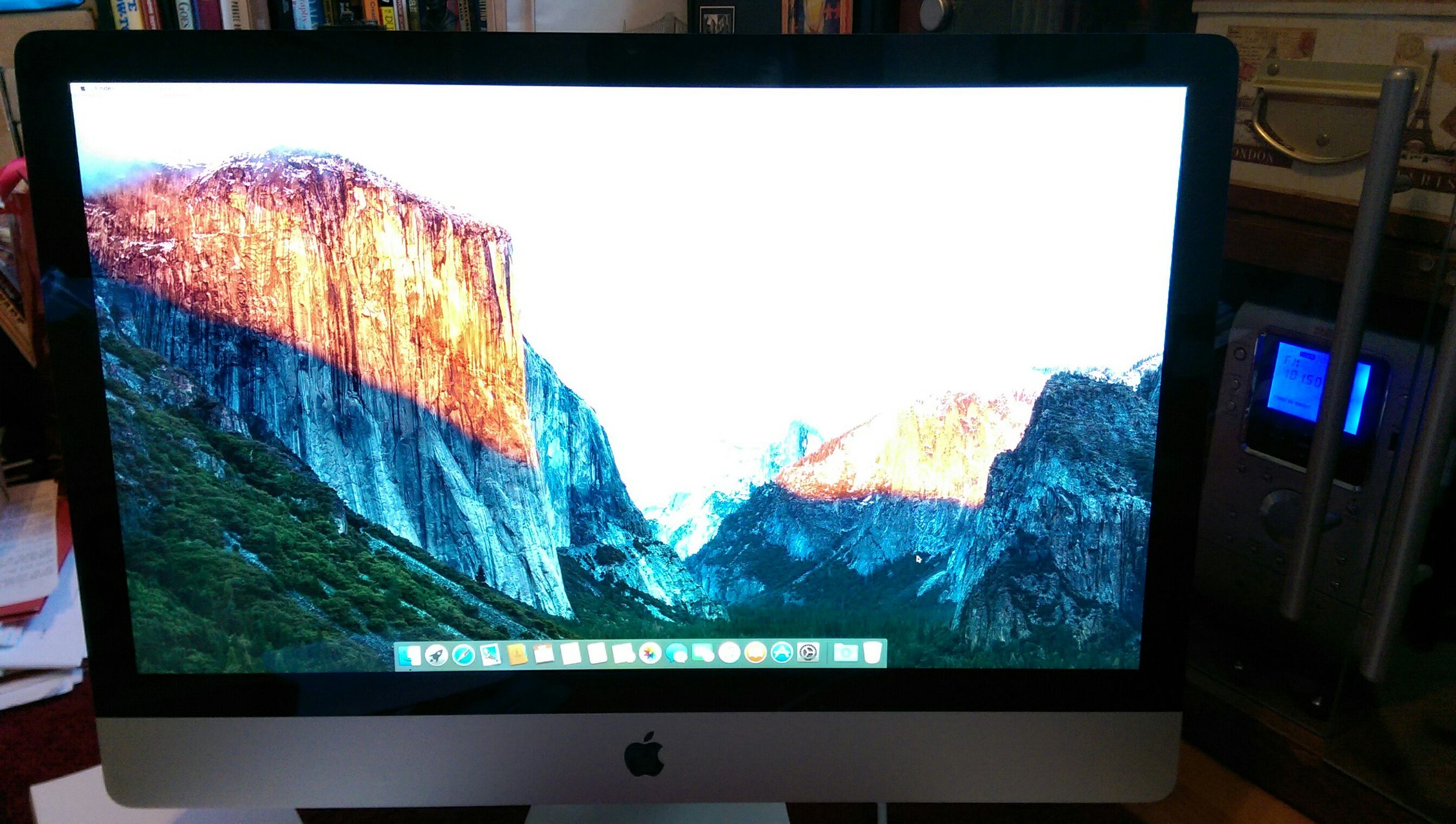Open FaceTime green icon in Dock

(x=703, y=653)
